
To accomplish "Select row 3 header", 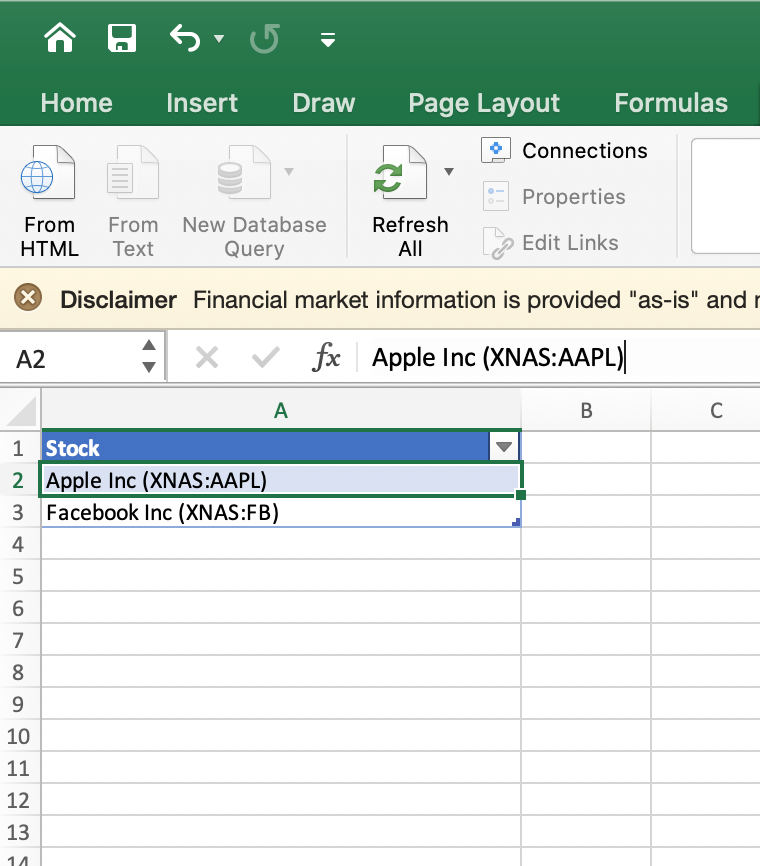I will point(19,512).
